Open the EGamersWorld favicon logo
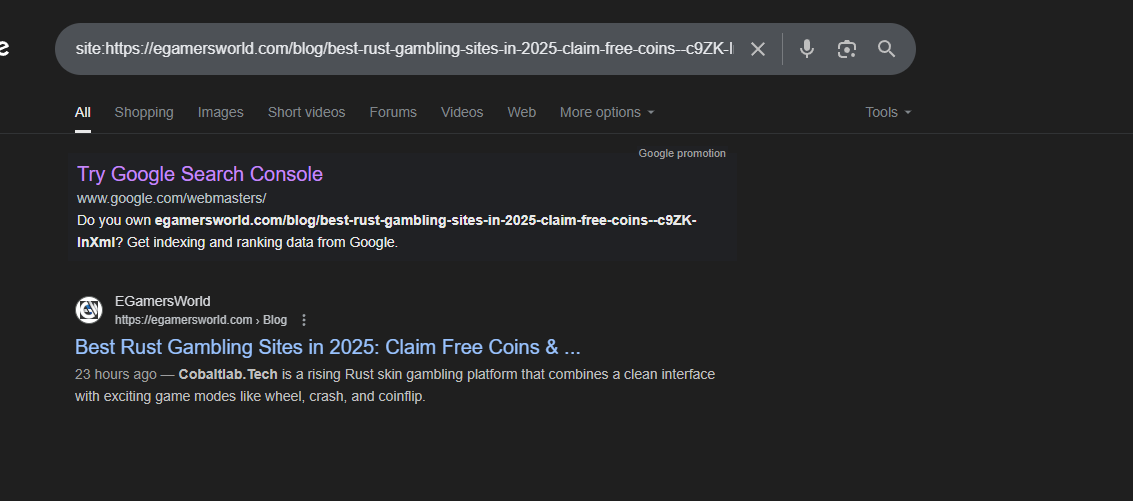This screenshot has width=1133, height=501. (89, 310)
